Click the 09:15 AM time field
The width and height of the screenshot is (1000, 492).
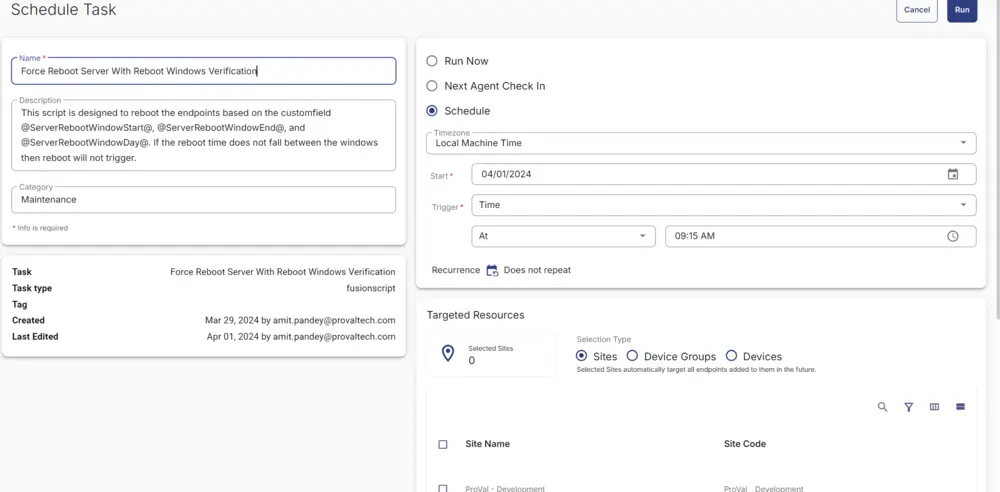coord(821,236)
